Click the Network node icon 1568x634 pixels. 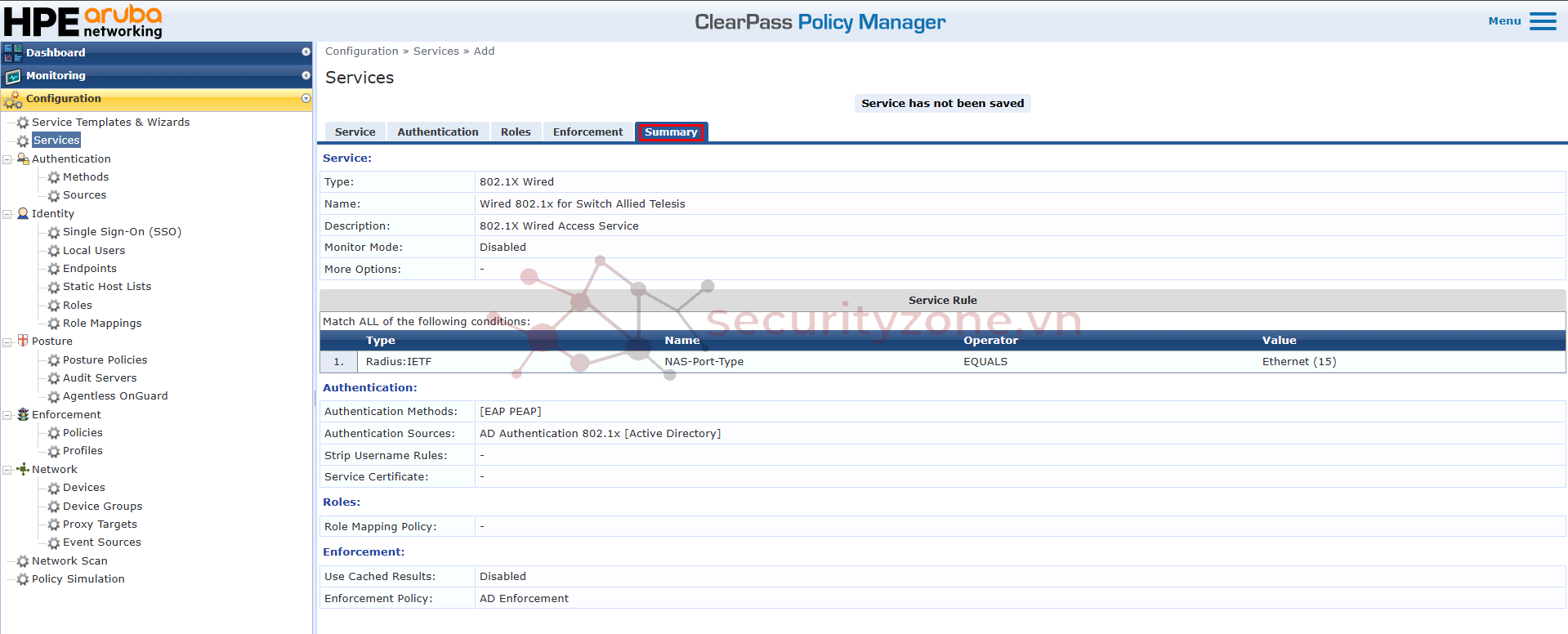click(23, 469)
